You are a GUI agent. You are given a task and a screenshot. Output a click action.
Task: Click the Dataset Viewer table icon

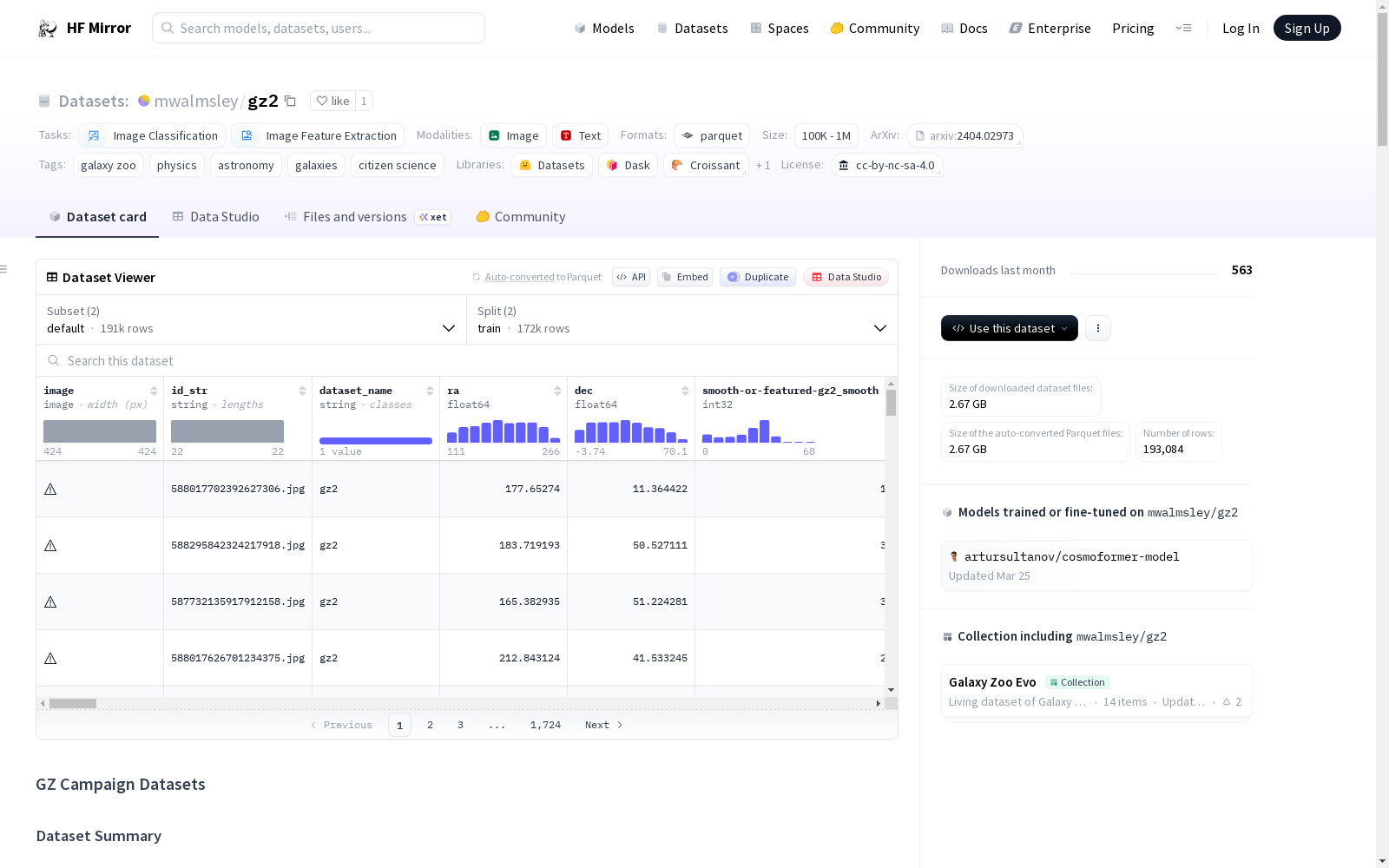click(x=52, y=277)
